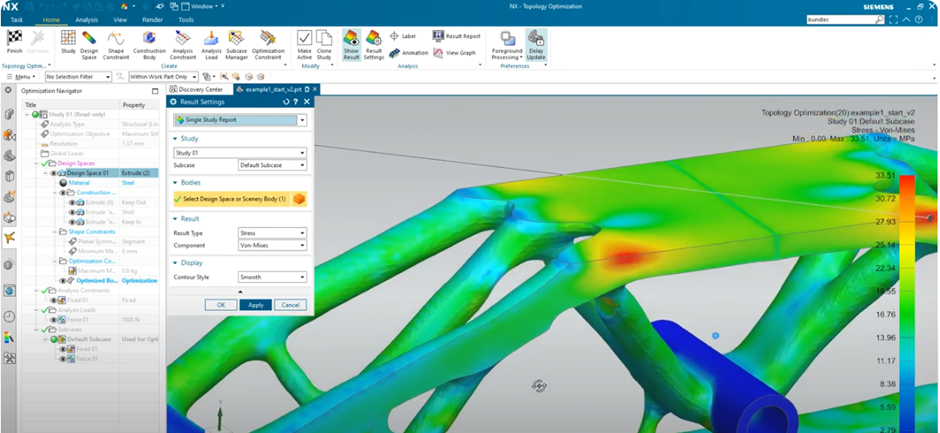Click the Construction Body tool
The width and height of the screenshot is (940, 433).
tap(149, 44)
